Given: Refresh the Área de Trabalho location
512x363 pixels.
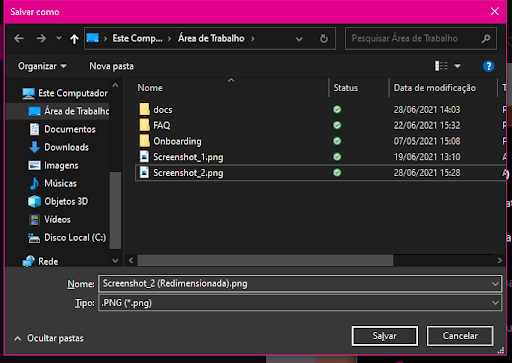Looking at the screenshot, I should tap(324, 39).
